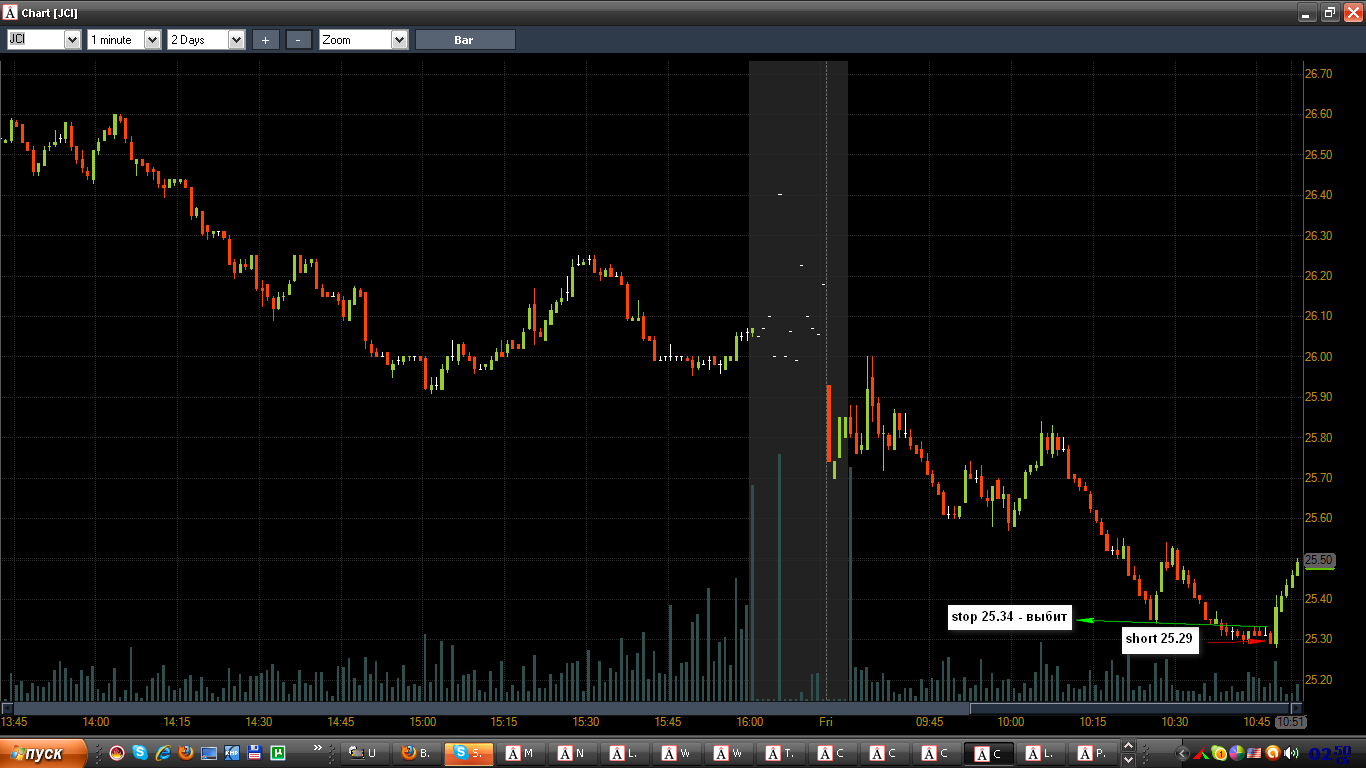Click the 15:30 time axis label
Viewport: 1366px width, 768px height.
click(x=586, y=721)
